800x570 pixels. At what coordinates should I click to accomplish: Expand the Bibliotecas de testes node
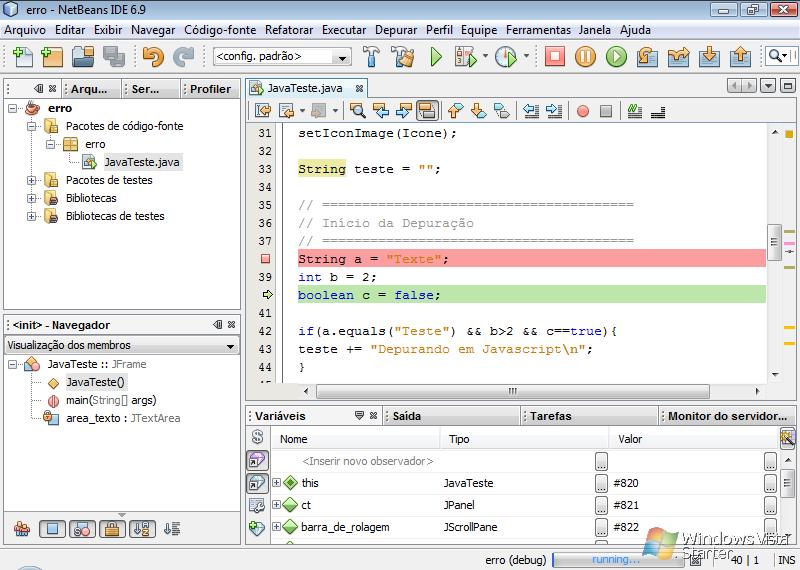coord(32,216)
